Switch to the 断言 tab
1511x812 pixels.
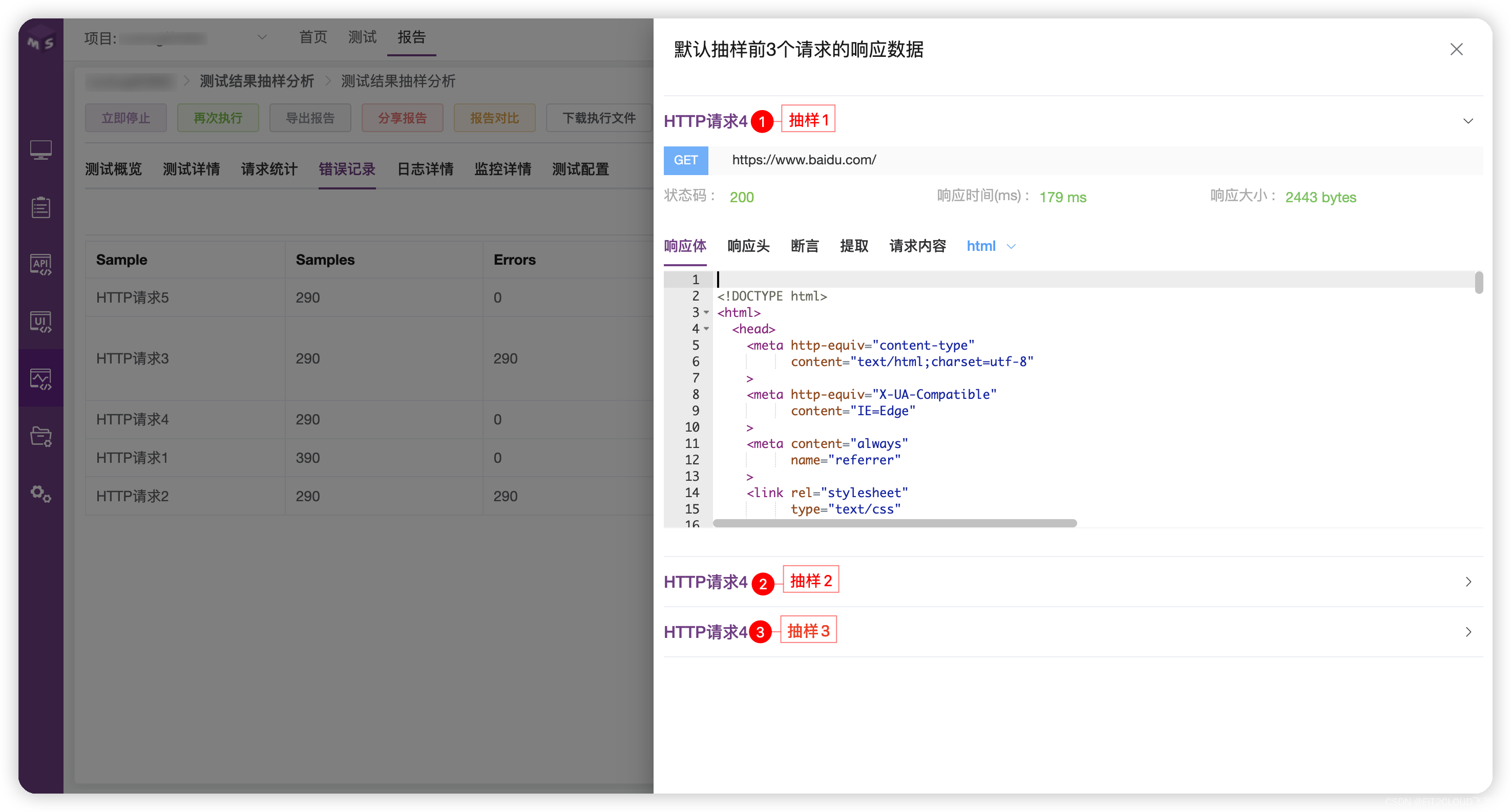[x=804, y=246]
